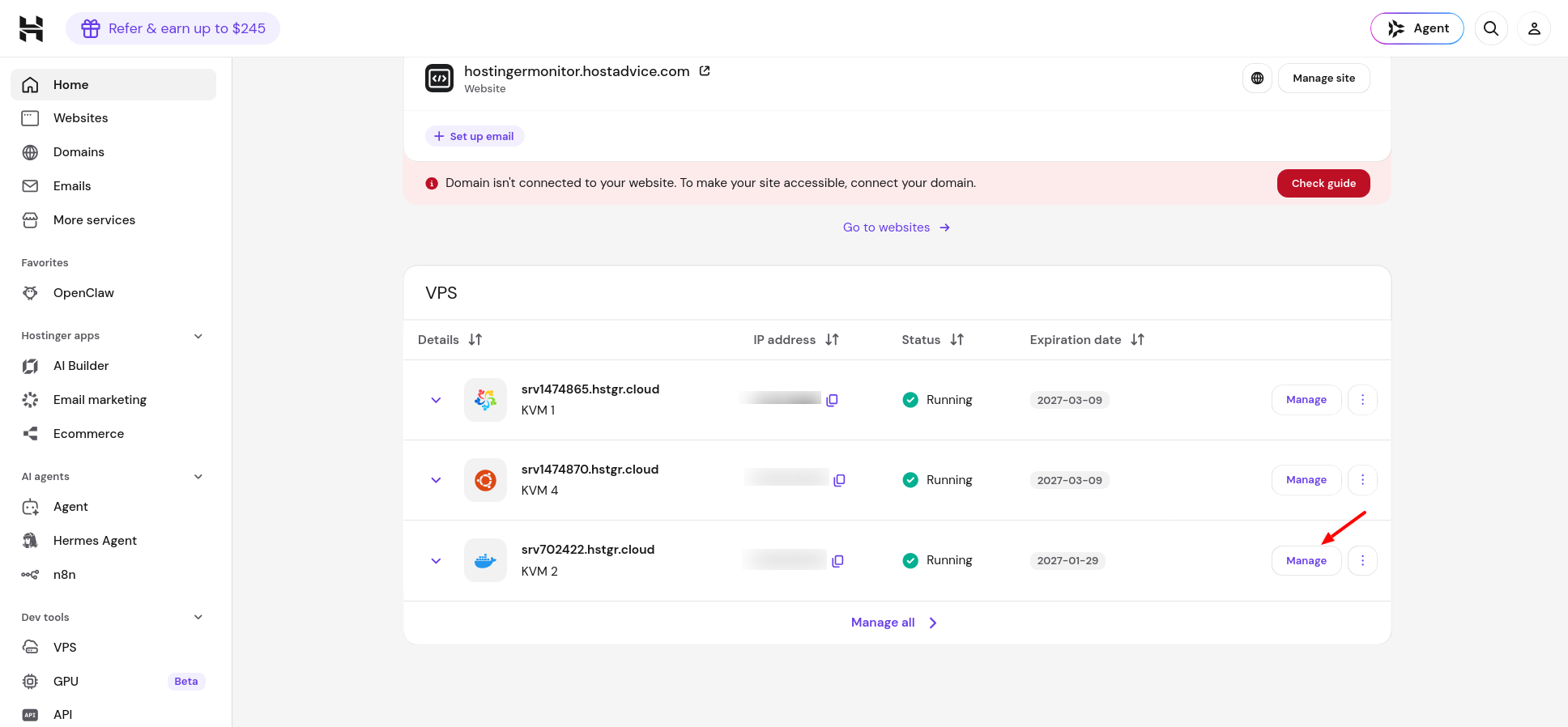Sort VPS list by Status
Image resolution: width=1568 pixels, height=727 pixels.
957,340
